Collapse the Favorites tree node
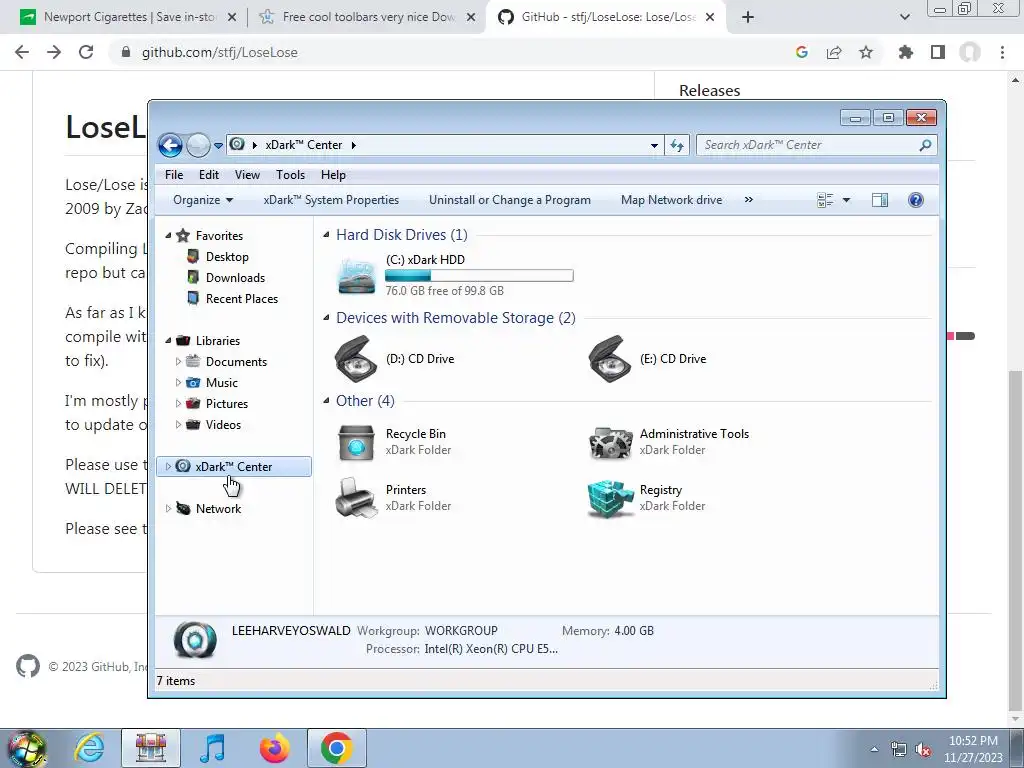Image resolution: width=1024 pixels, height=768 pixels. [168, 235]
